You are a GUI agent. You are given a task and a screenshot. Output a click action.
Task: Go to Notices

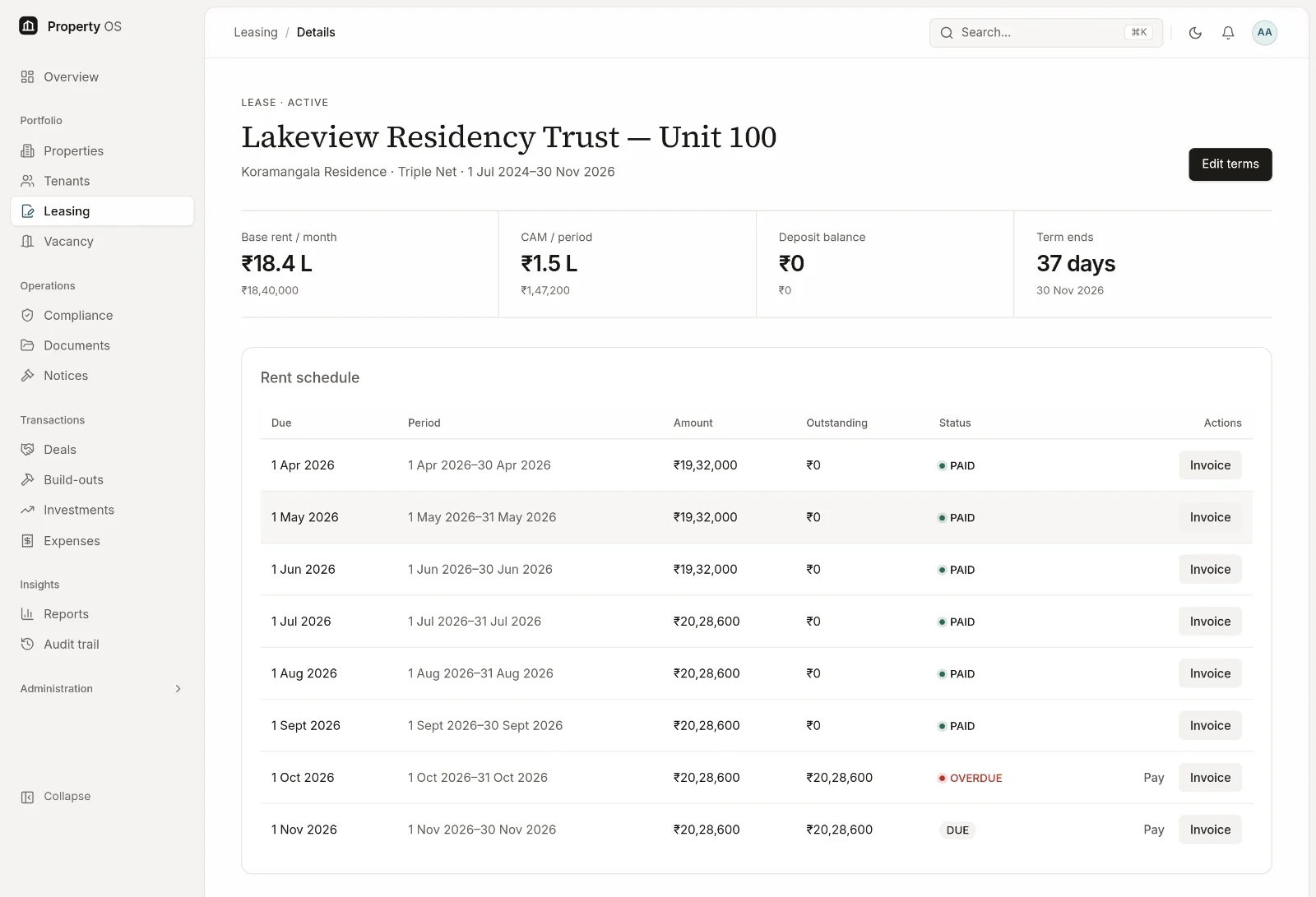tap(102, 375)
